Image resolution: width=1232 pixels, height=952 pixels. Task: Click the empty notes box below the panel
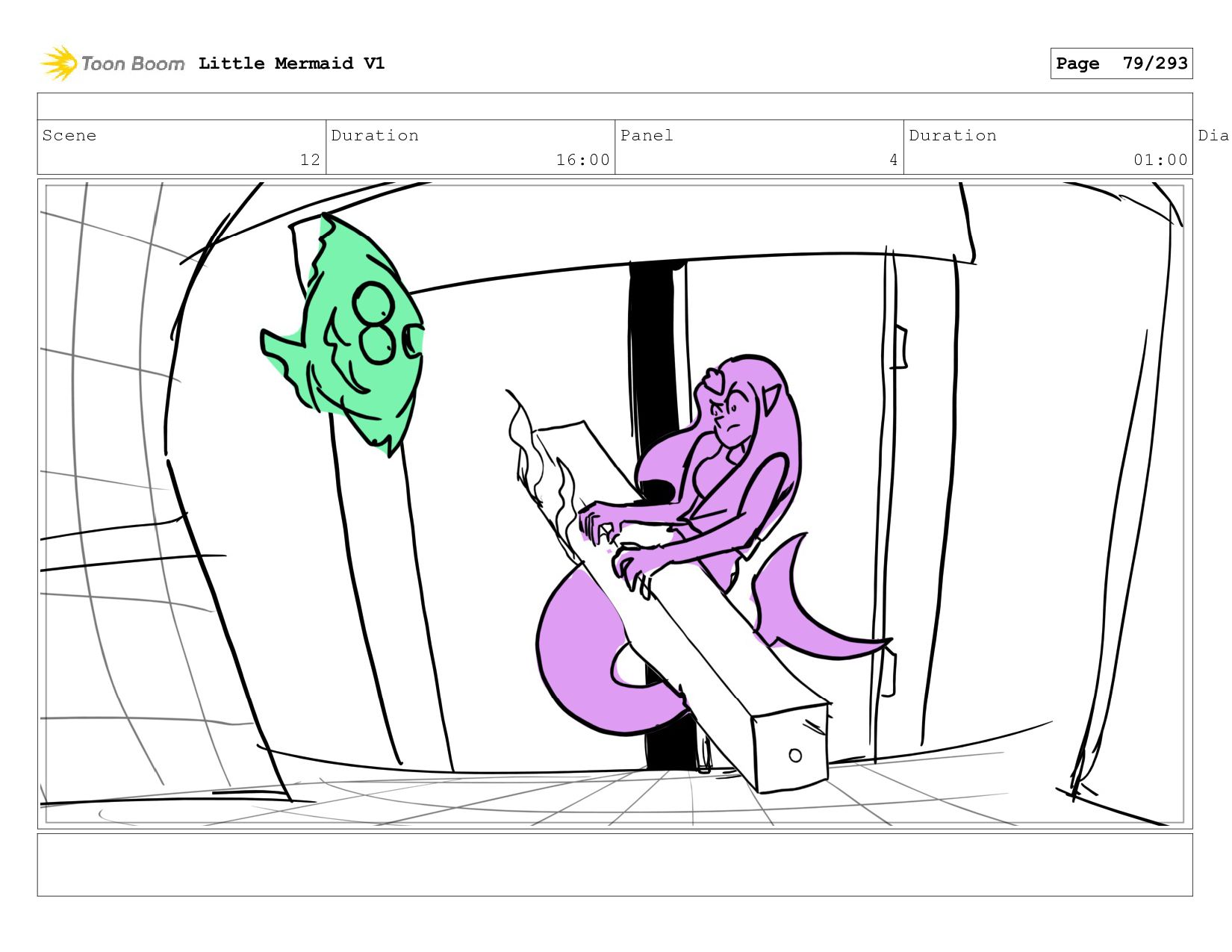tap(615, 865)
